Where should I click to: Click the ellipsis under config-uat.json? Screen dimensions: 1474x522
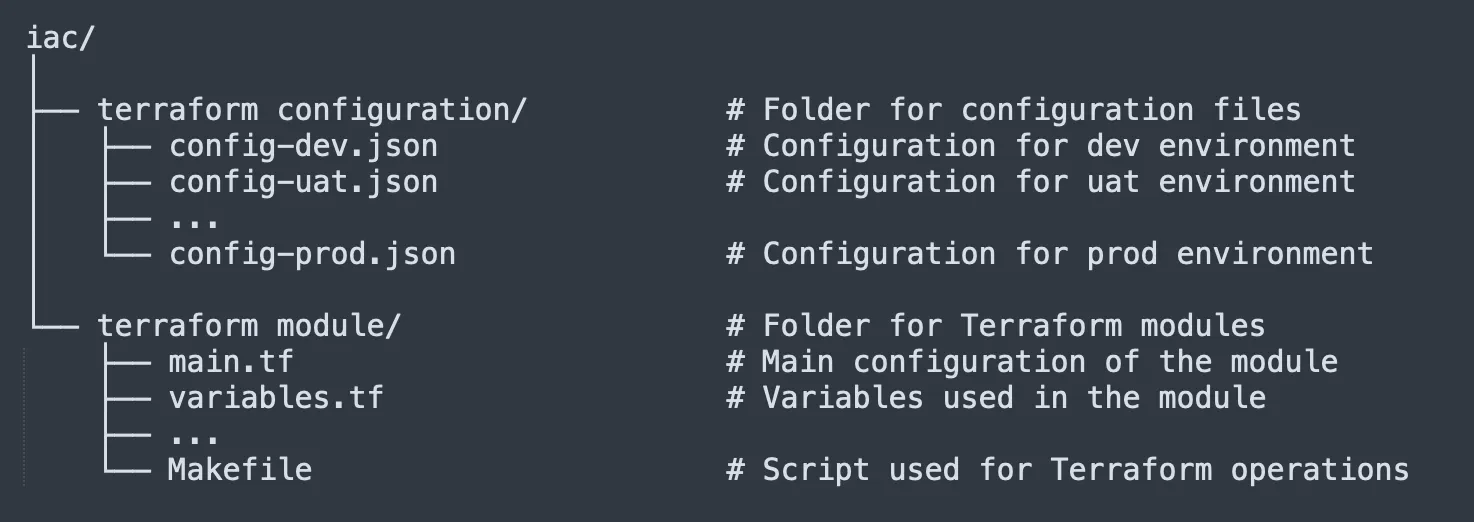(x=194, y=220)
